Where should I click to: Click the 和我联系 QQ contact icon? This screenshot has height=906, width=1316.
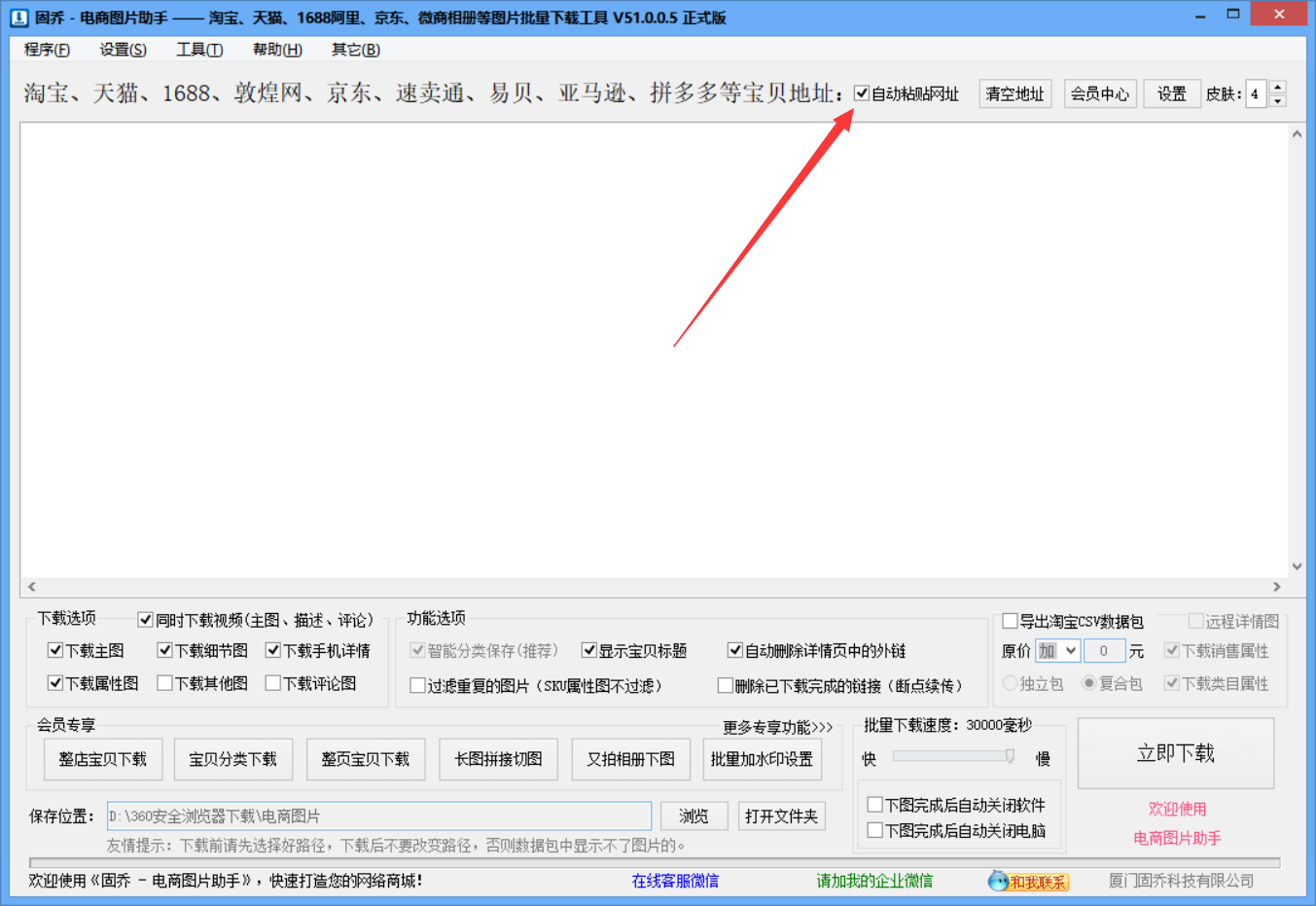click(1028, 882)
